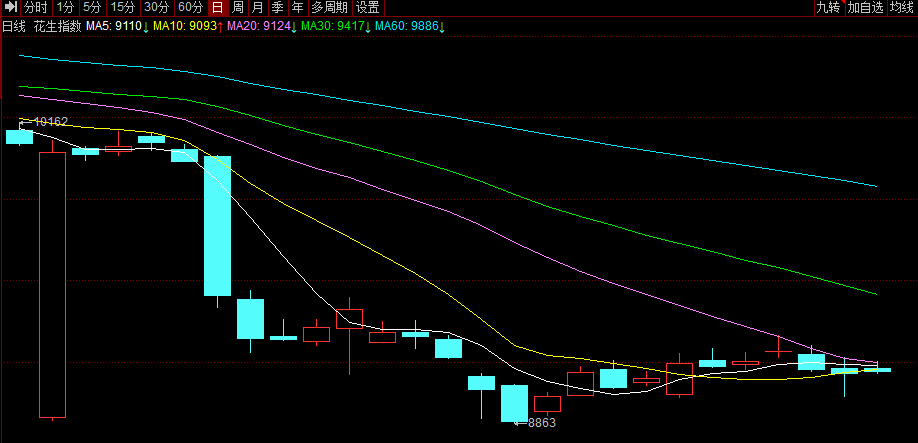Select the 15分 period tab
Viewport: 918px width, 443px height.
(x=123, y=8)
